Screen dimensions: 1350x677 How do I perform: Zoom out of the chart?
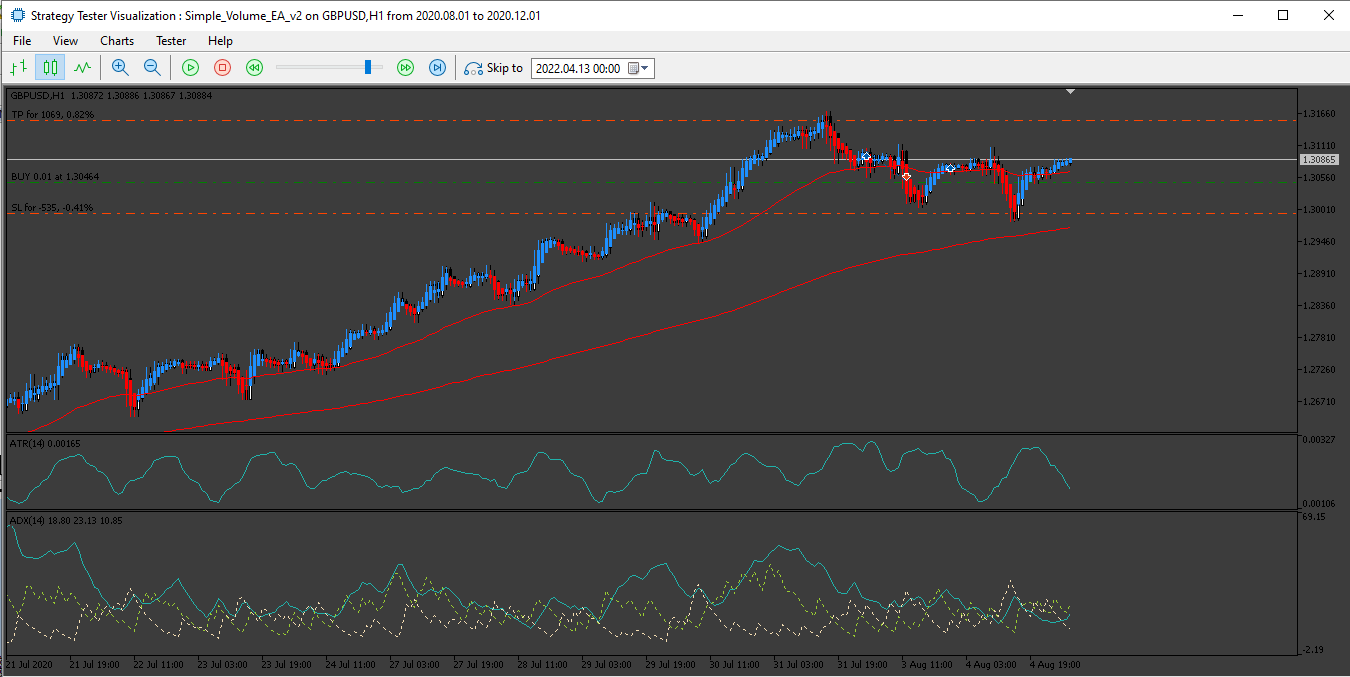pyautogui.click(x=152, y=68)
